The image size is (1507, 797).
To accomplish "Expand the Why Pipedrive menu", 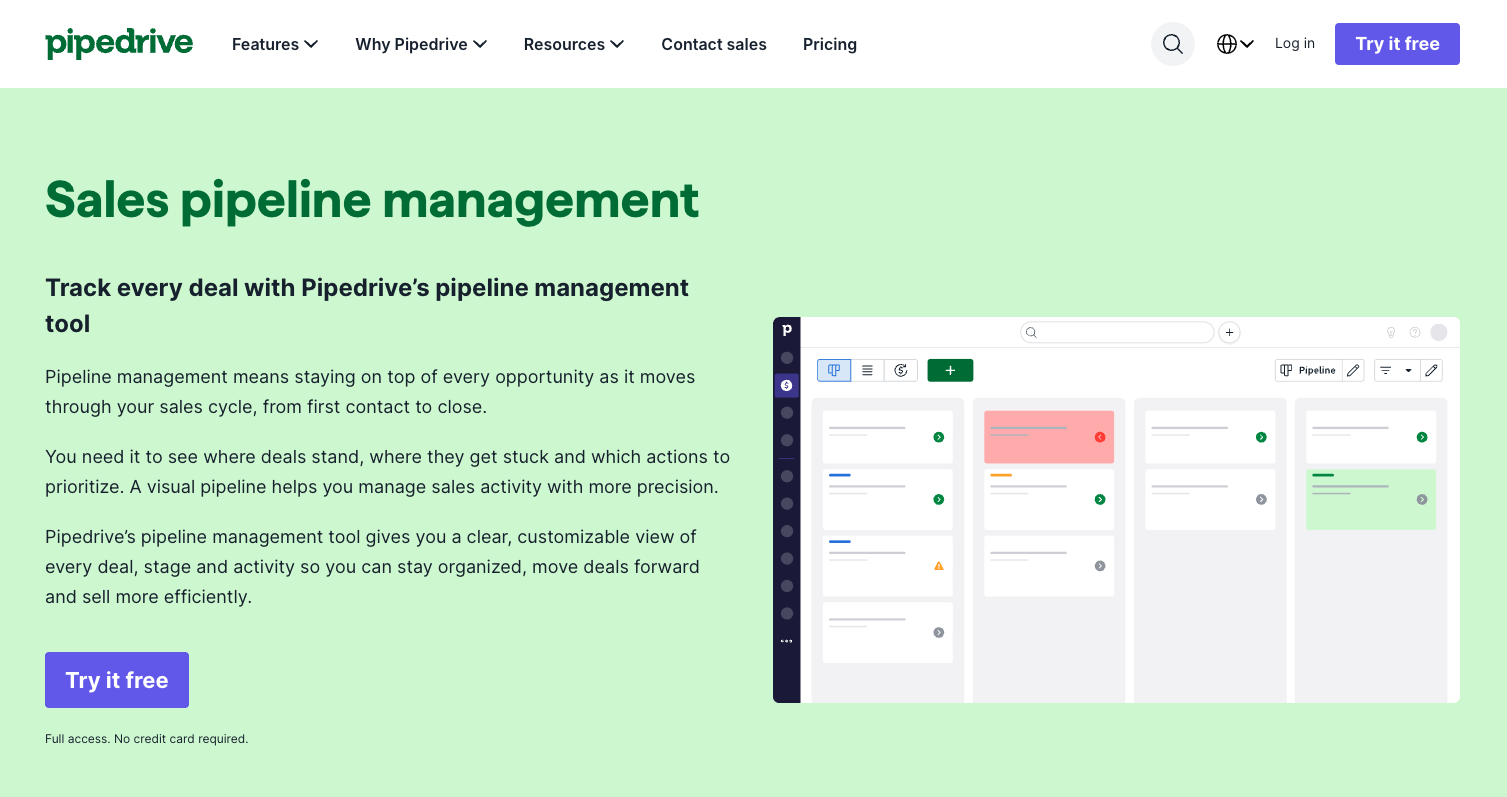I will tap(421, 44).
